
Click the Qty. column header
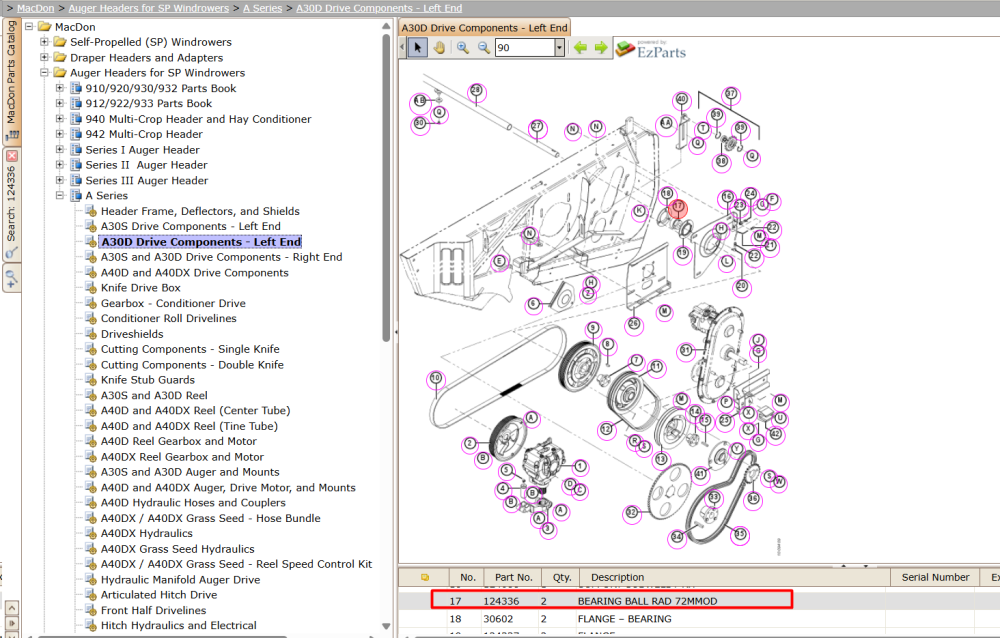click(562, 577)
